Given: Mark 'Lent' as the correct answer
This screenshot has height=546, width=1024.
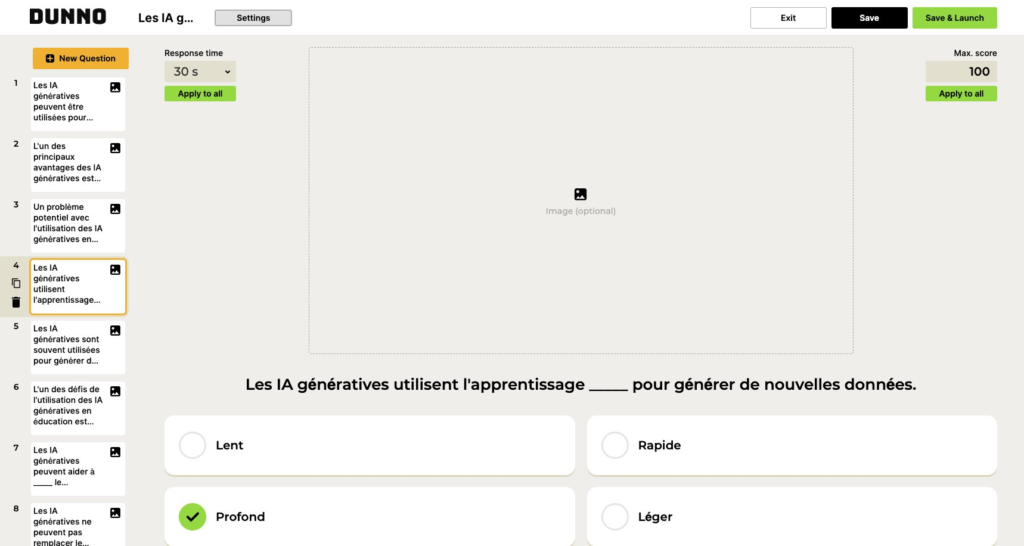Looking at the screenshot, I should point(192,445).
